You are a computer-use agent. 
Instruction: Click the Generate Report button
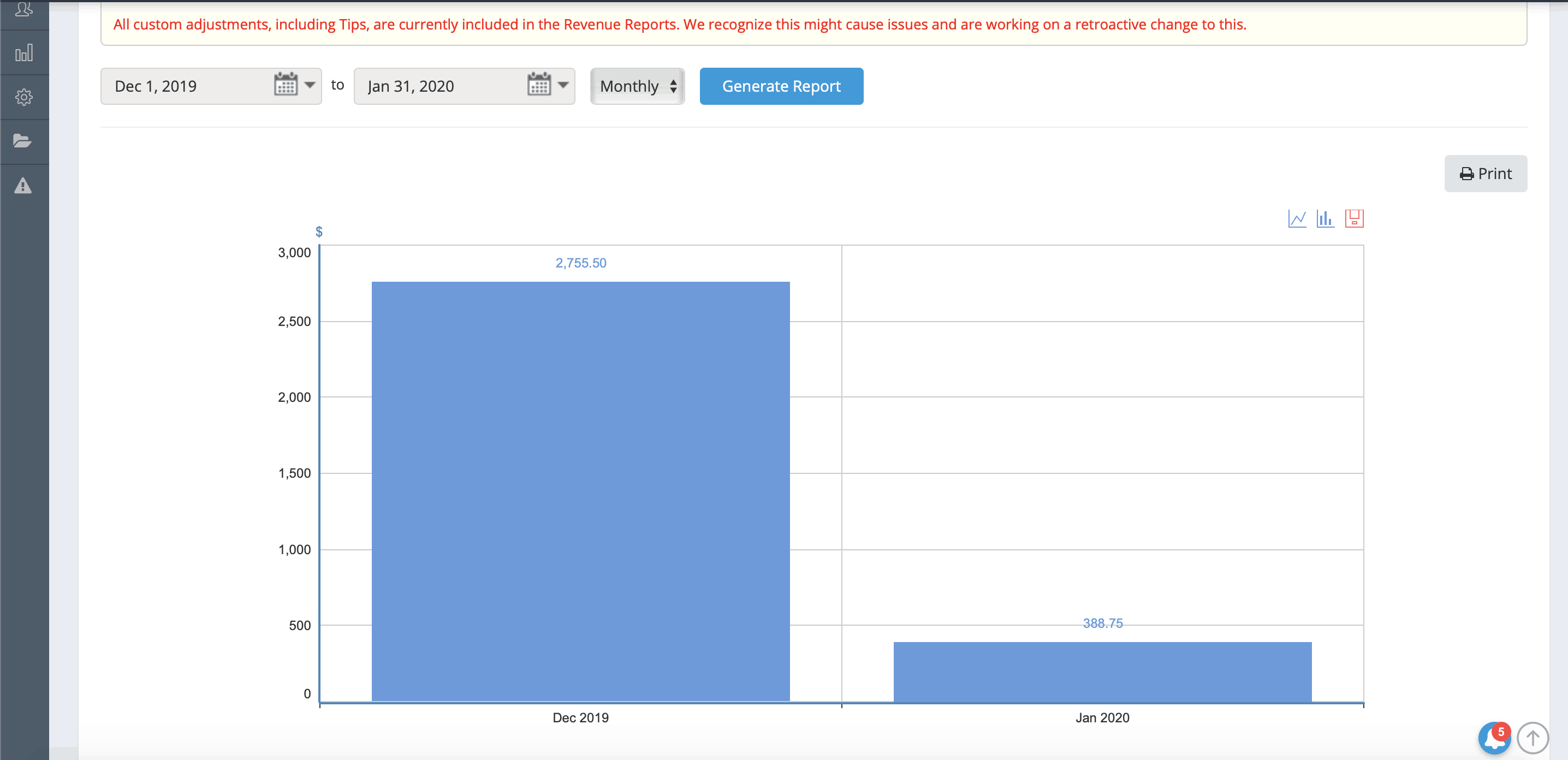781,86
